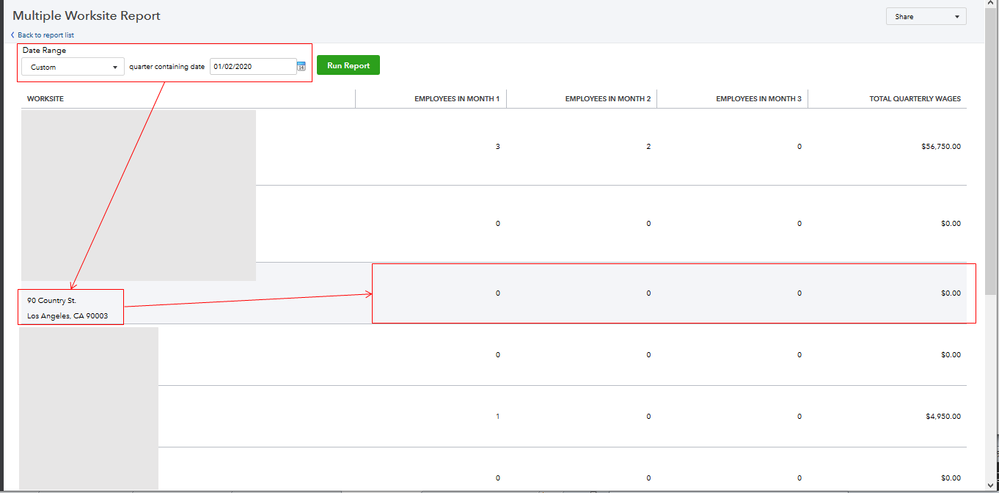Select Total Quarterly Wages header
The image size is (999, 493).
pyautogui.click(x=915, y=99)
